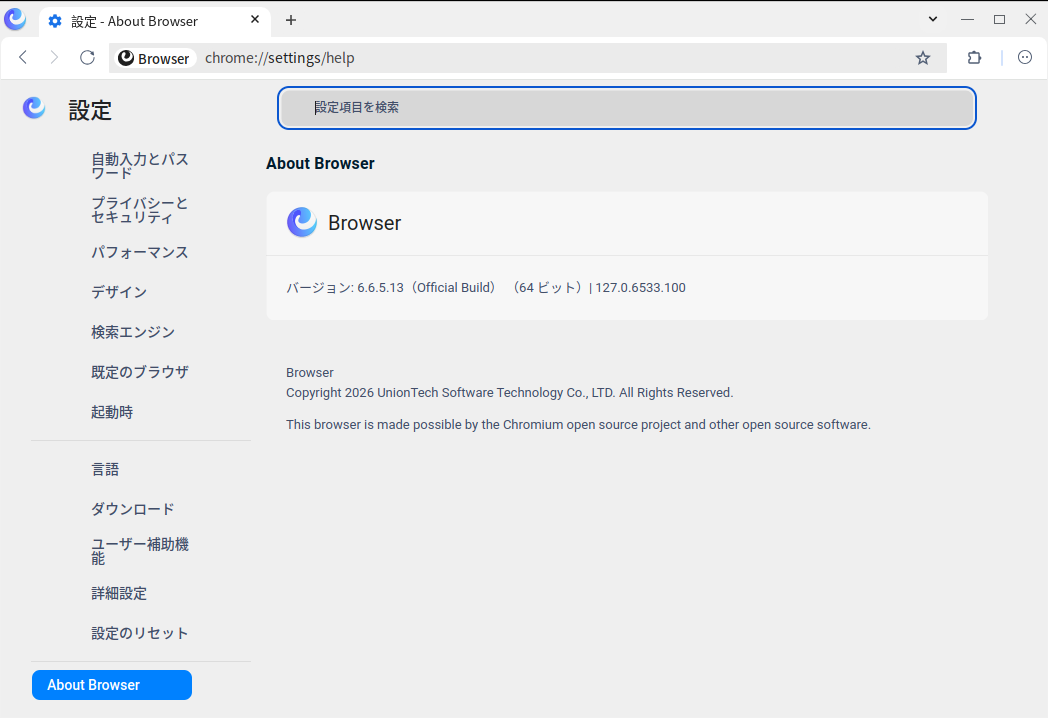Viewport: 1048px width, 718px height.
Task: Reload the page with refresh icon
Action: pos(88,57)
